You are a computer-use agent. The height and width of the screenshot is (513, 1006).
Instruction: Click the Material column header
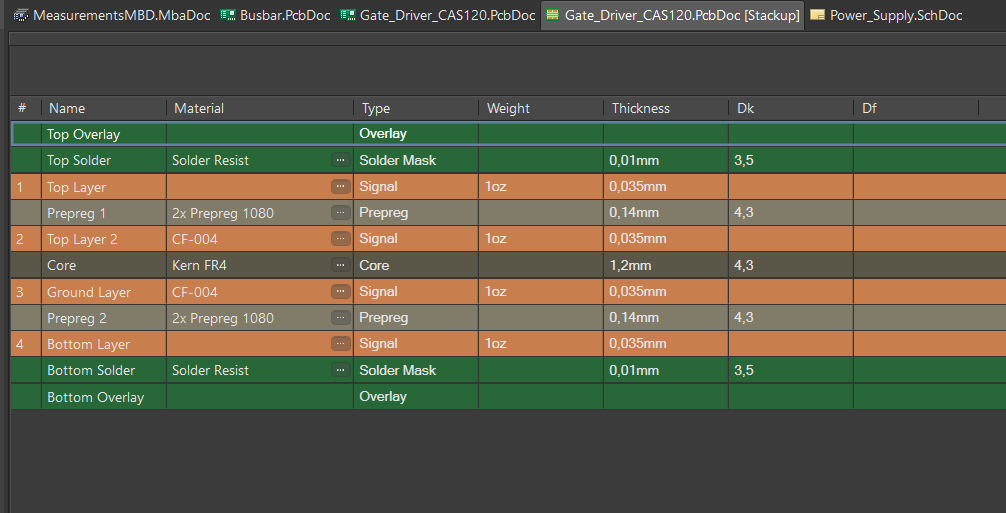click(199, 108)
